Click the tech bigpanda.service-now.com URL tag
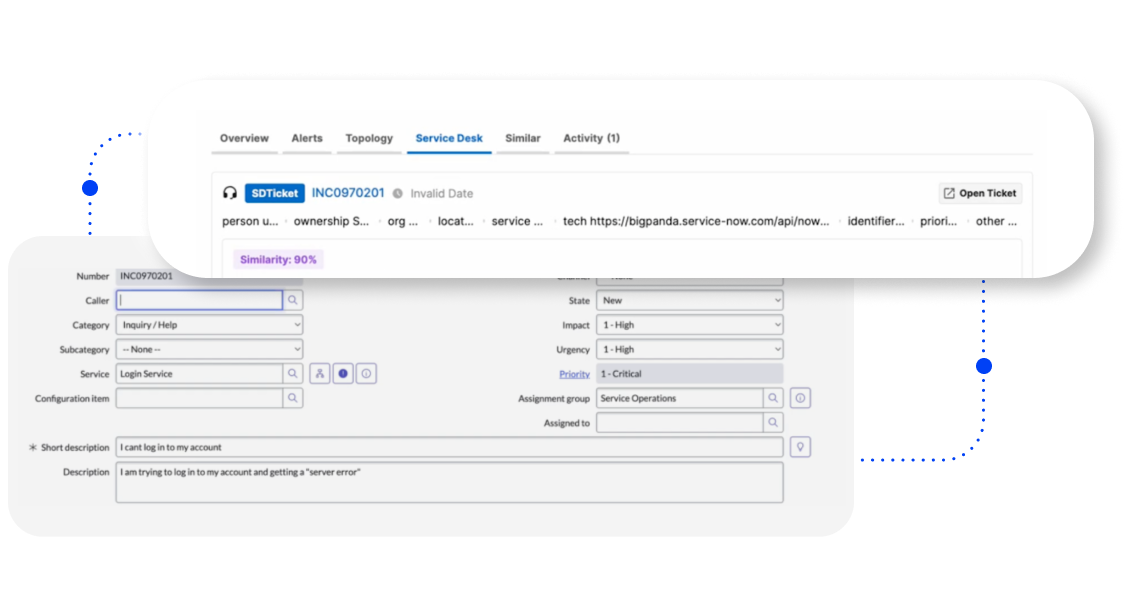The image size is (1124, 616). click(x=696, y=222)
